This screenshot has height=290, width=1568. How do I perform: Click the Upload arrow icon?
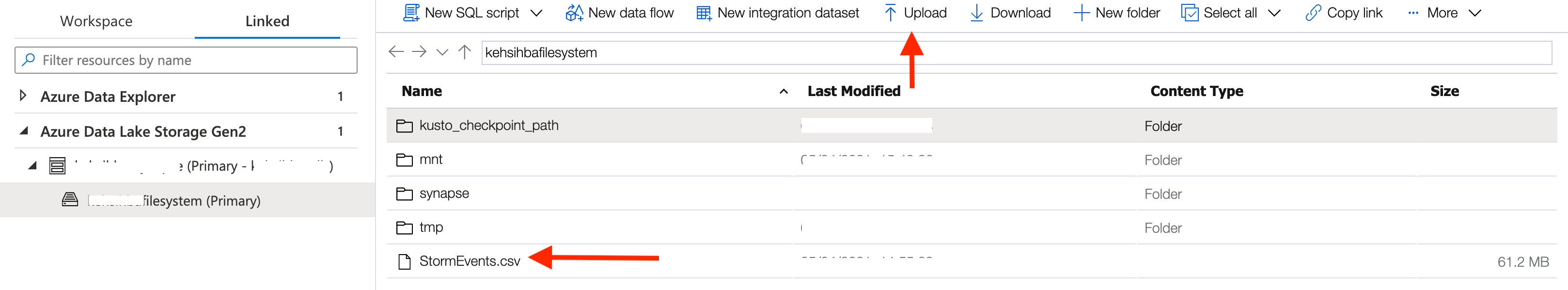(890, 13)
